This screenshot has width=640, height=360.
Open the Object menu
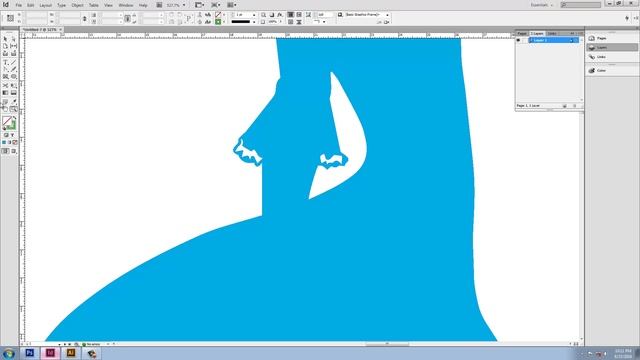(x=77, y=5)
